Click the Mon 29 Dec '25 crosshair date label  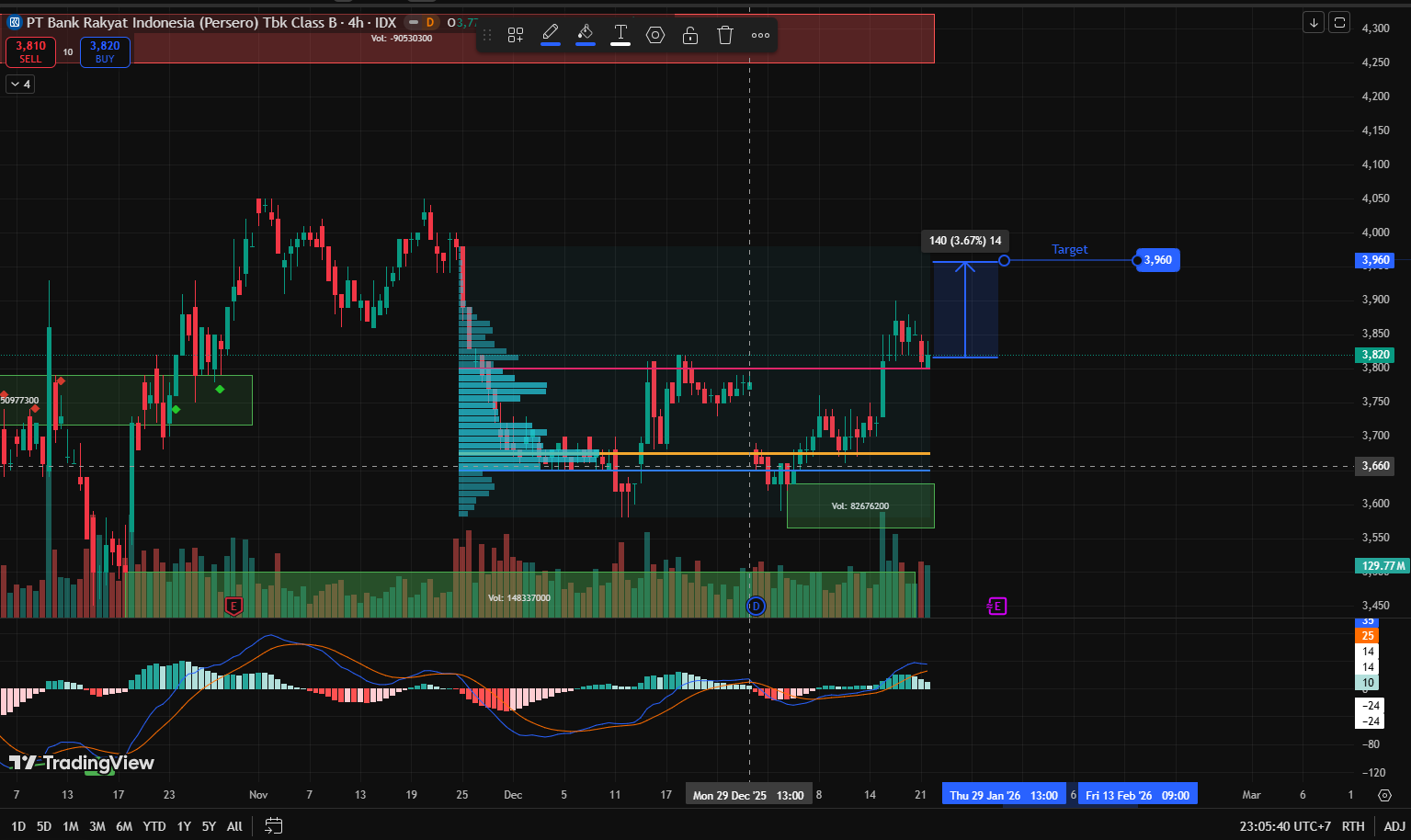pyautogui.click(x=748, y=795)
